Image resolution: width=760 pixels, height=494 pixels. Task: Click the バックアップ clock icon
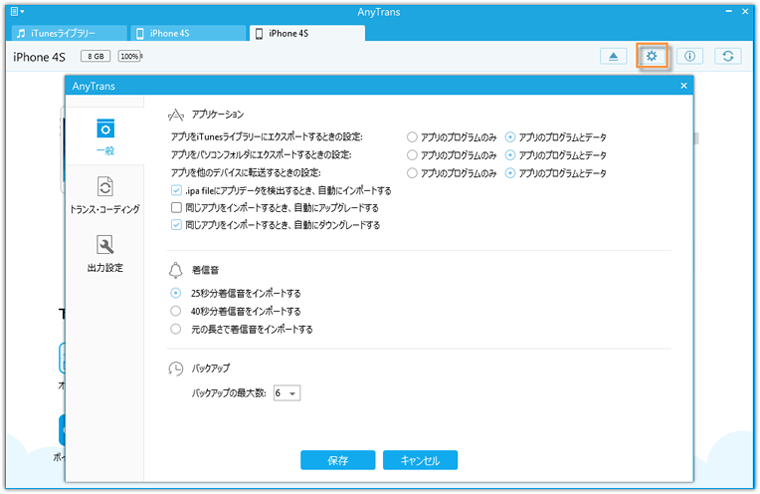[x=175, y=368]
